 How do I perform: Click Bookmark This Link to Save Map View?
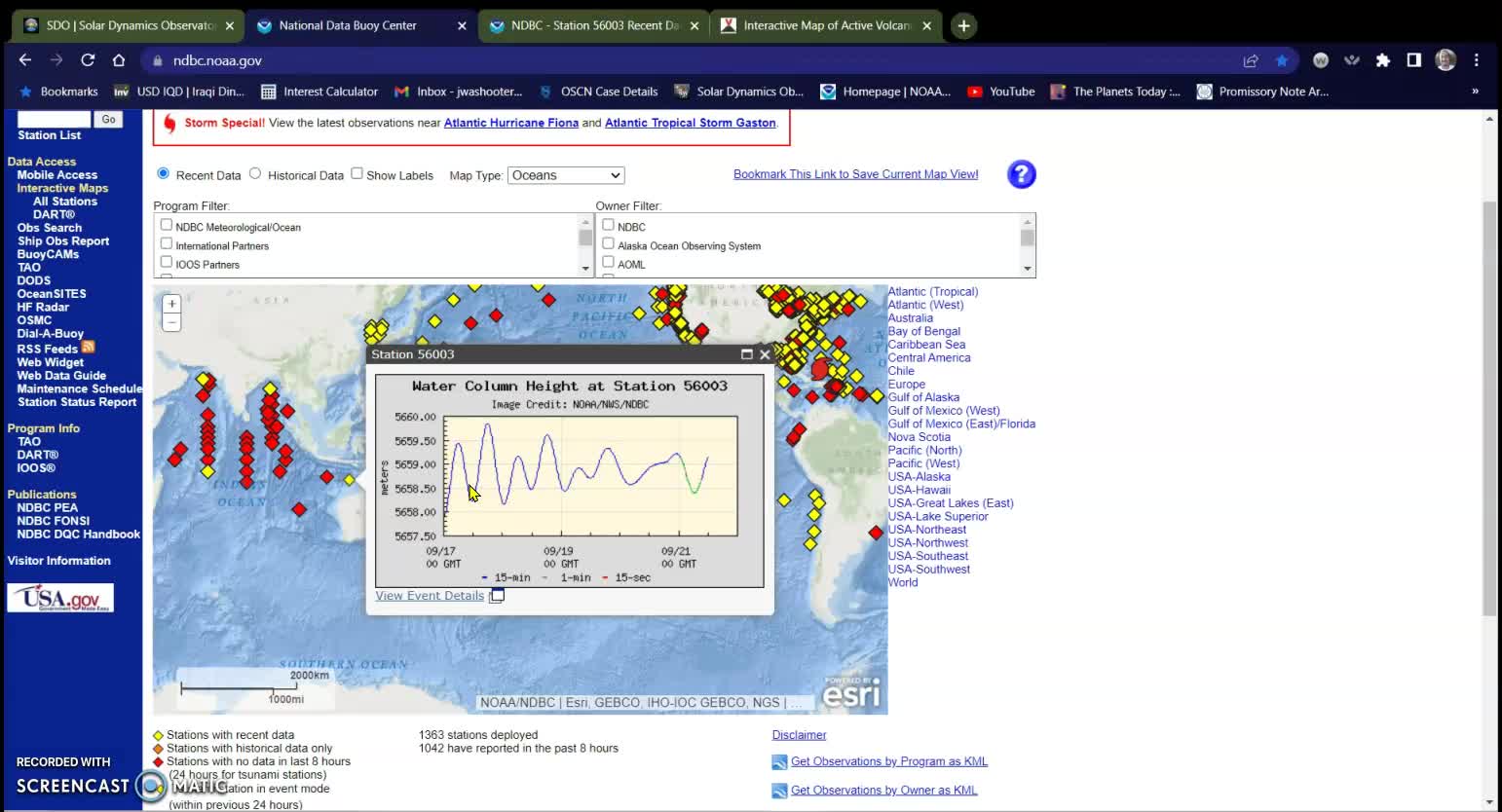coord(856,174)
